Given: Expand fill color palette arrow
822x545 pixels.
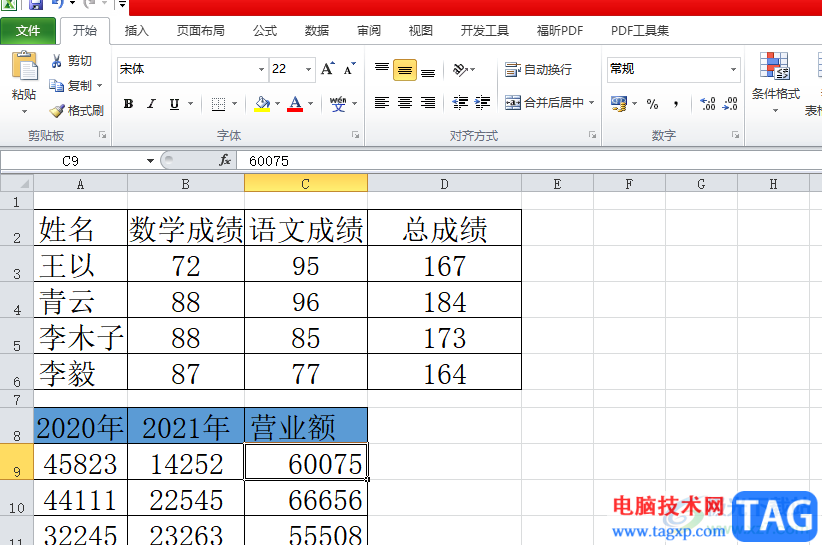Looking at the screenshot, I should pyautogui.click(x=277, y=104).
